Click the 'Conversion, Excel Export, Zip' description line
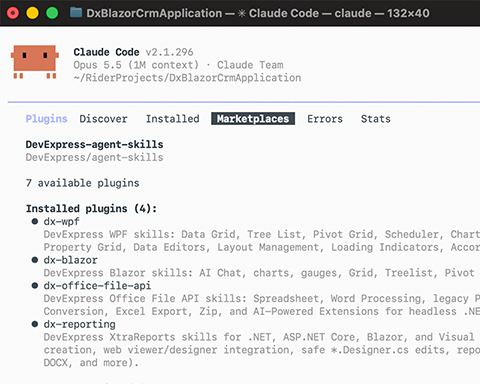The image size is (480, 384). (x=262, y=311)
